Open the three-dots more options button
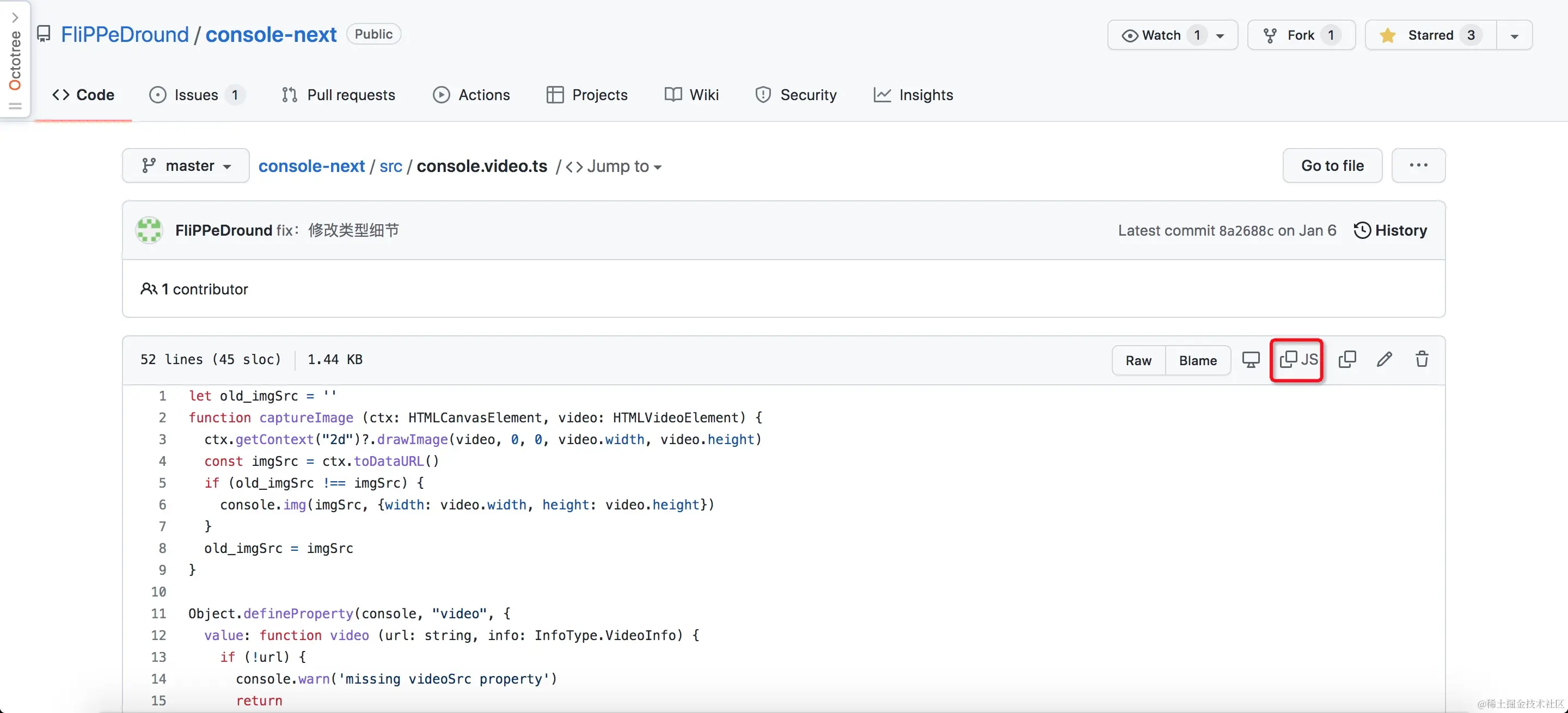This screenshot has height=713, width=1568. pyautogui.click(x=1418, y=165)
